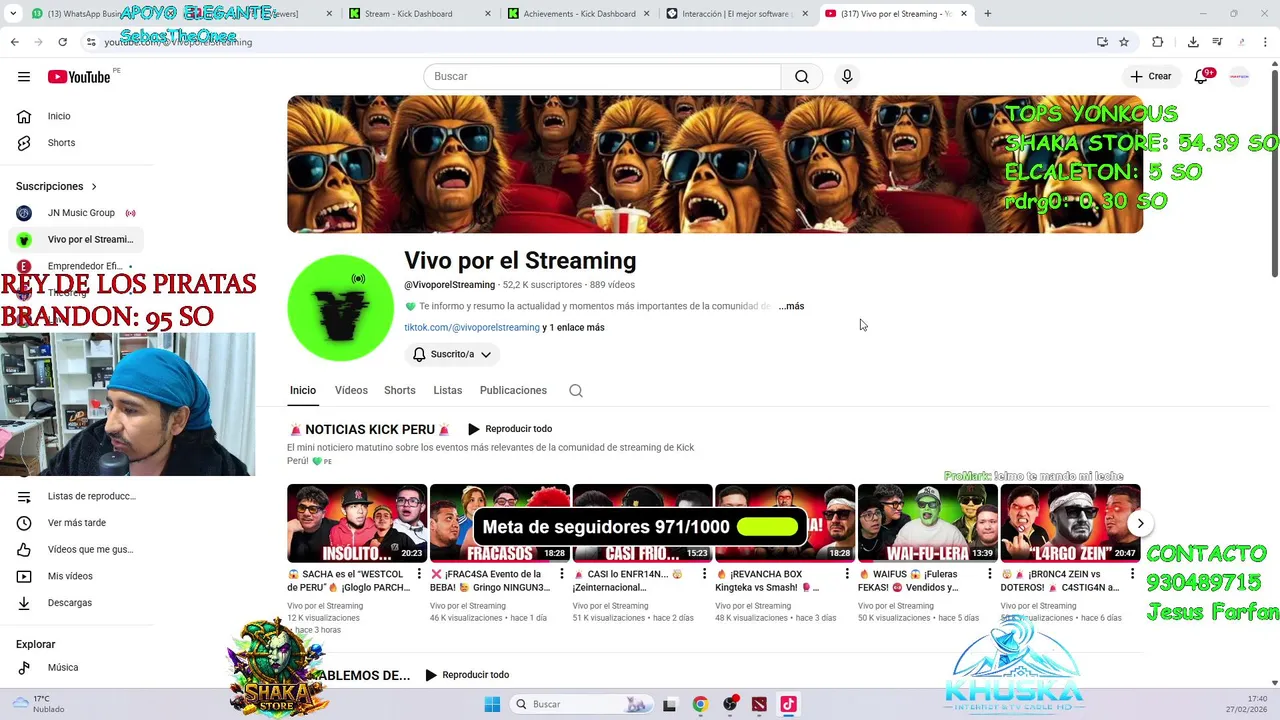This screenshot has width=1280, height=720.
Task: Select the Inicio channel tab
Action: point(303,391)
